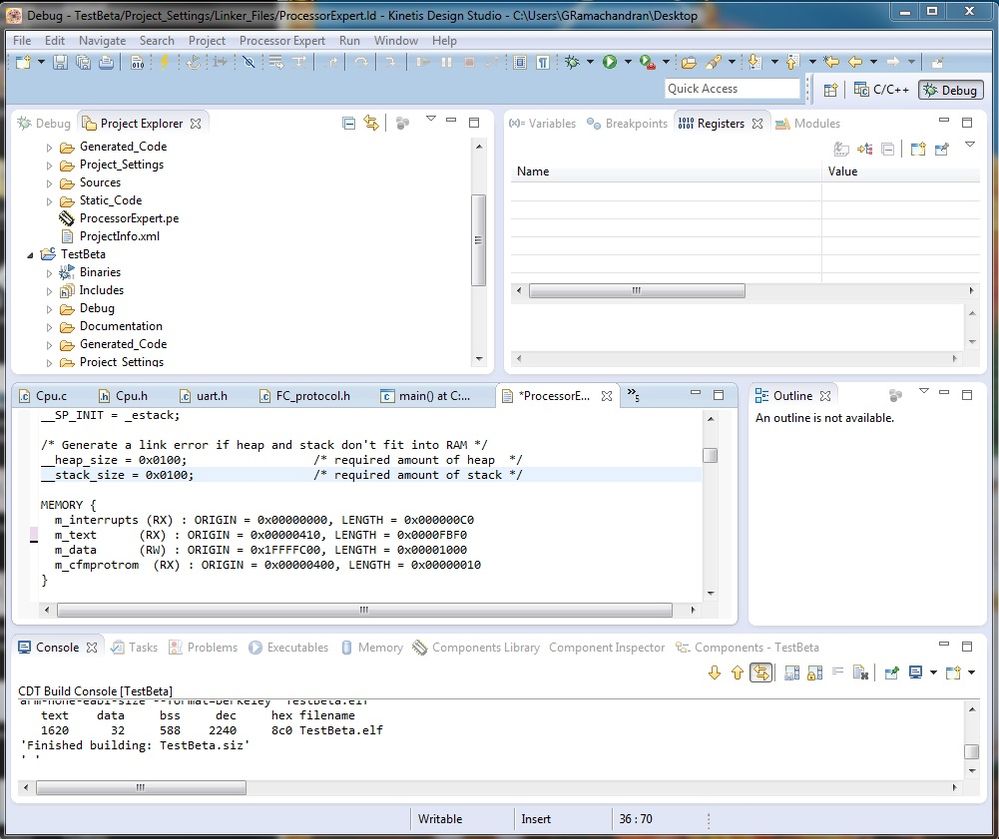Click the External Tools run icon
The height and width of the screenshot is (839, 999).
(x=647, y=62)
